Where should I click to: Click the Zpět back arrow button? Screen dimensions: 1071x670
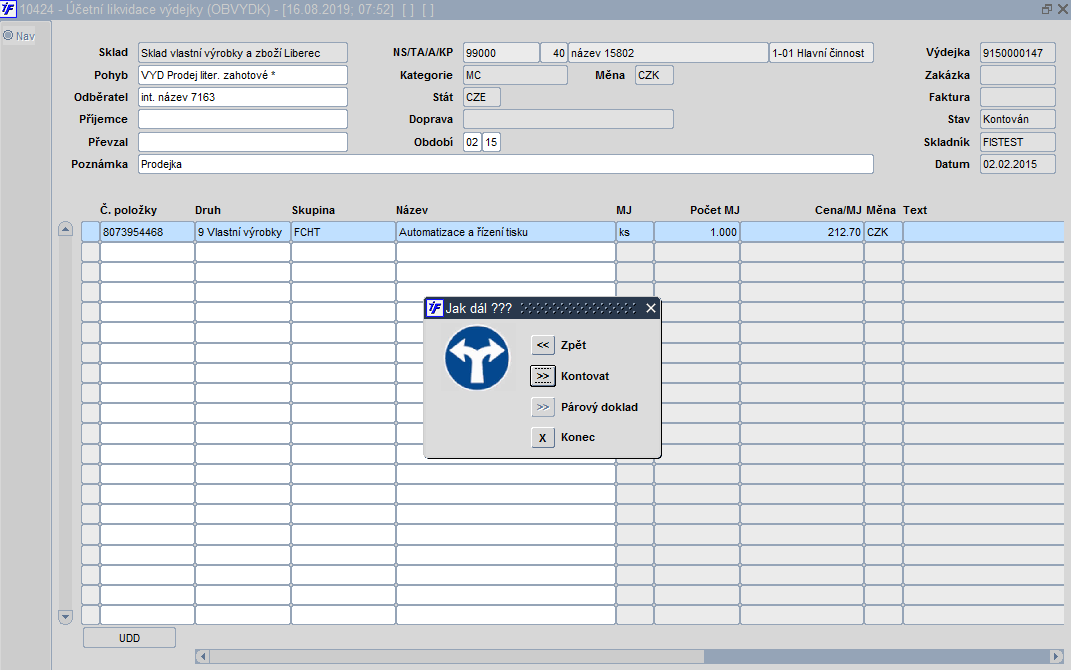[542, 345]
